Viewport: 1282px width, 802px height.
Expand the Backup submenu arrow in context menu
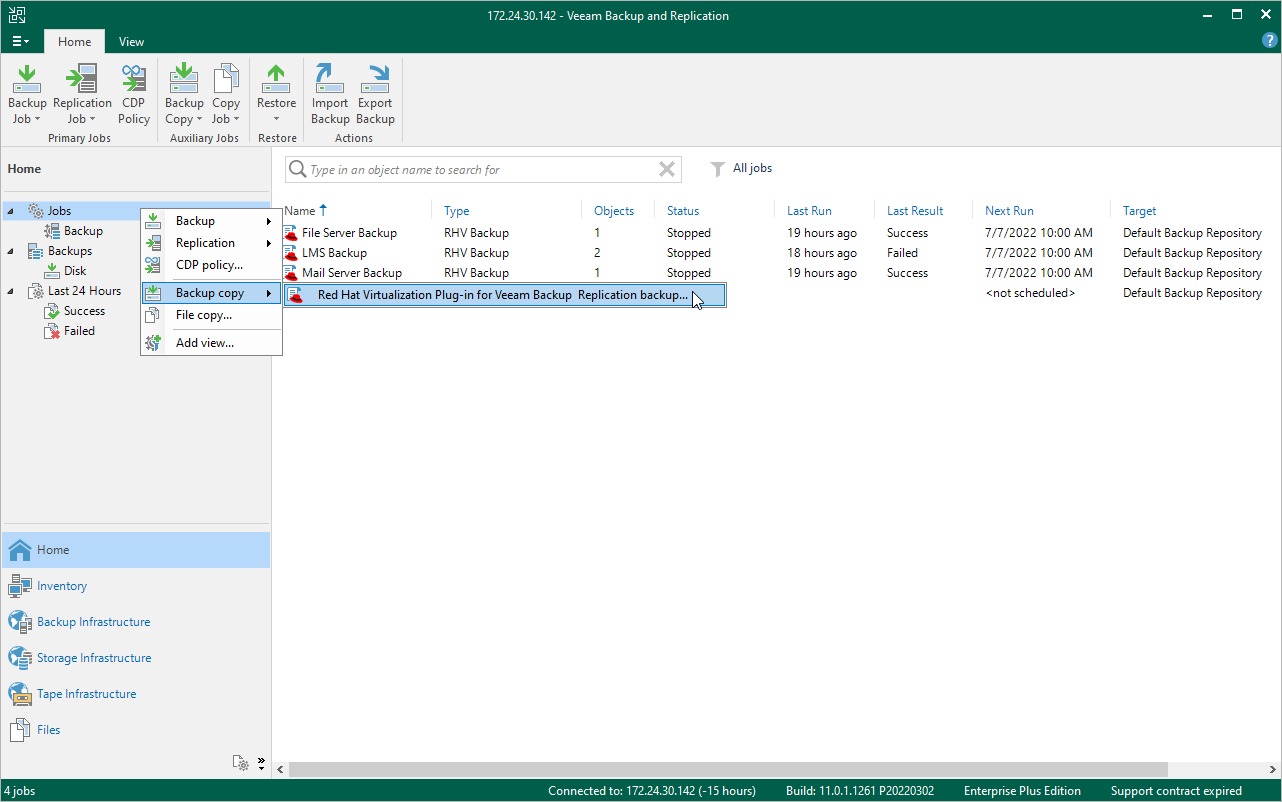coord(268,221)
